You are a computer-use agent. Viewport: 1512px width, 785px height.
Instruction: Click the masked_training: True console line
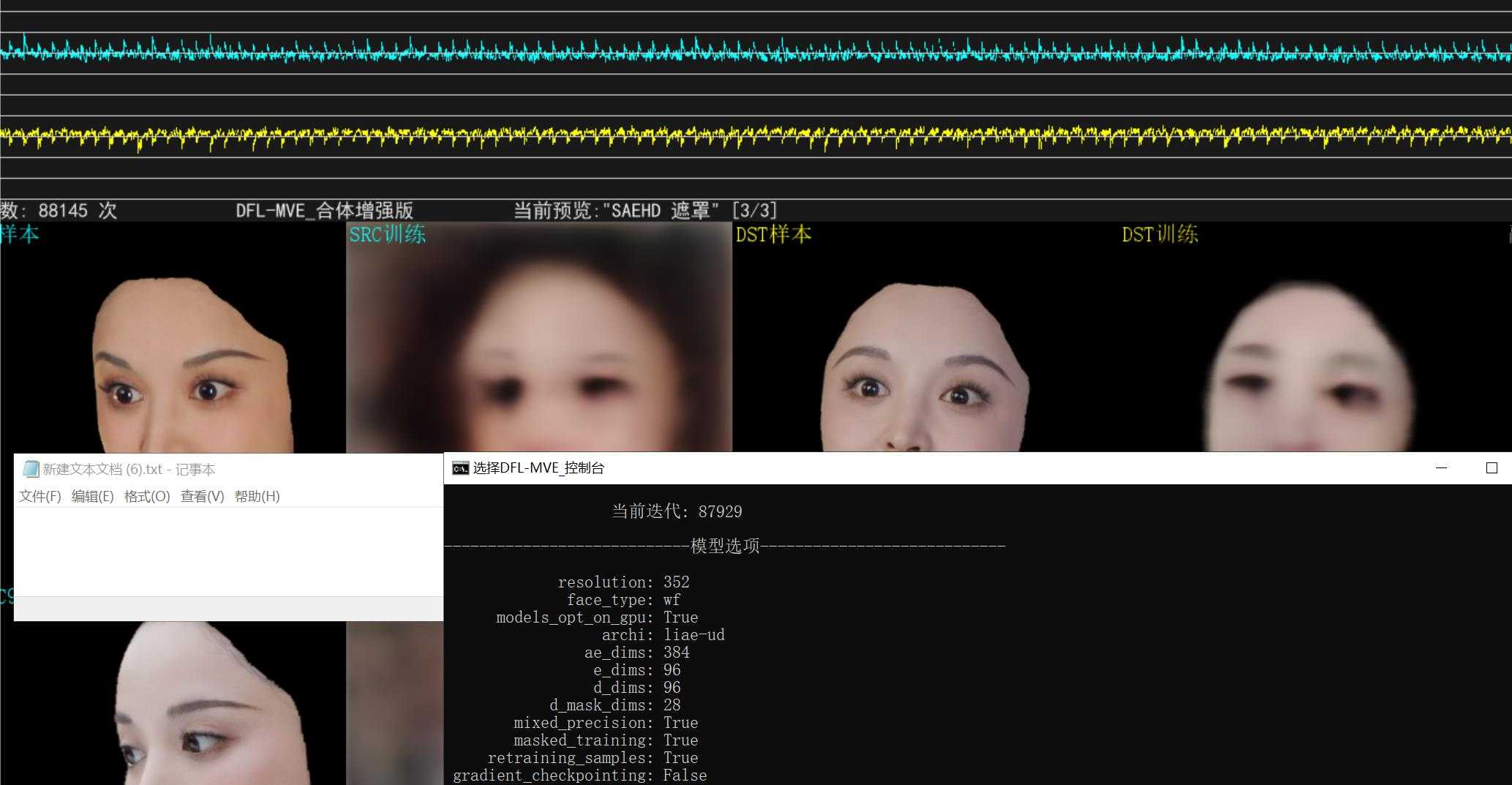pos(606,740)
